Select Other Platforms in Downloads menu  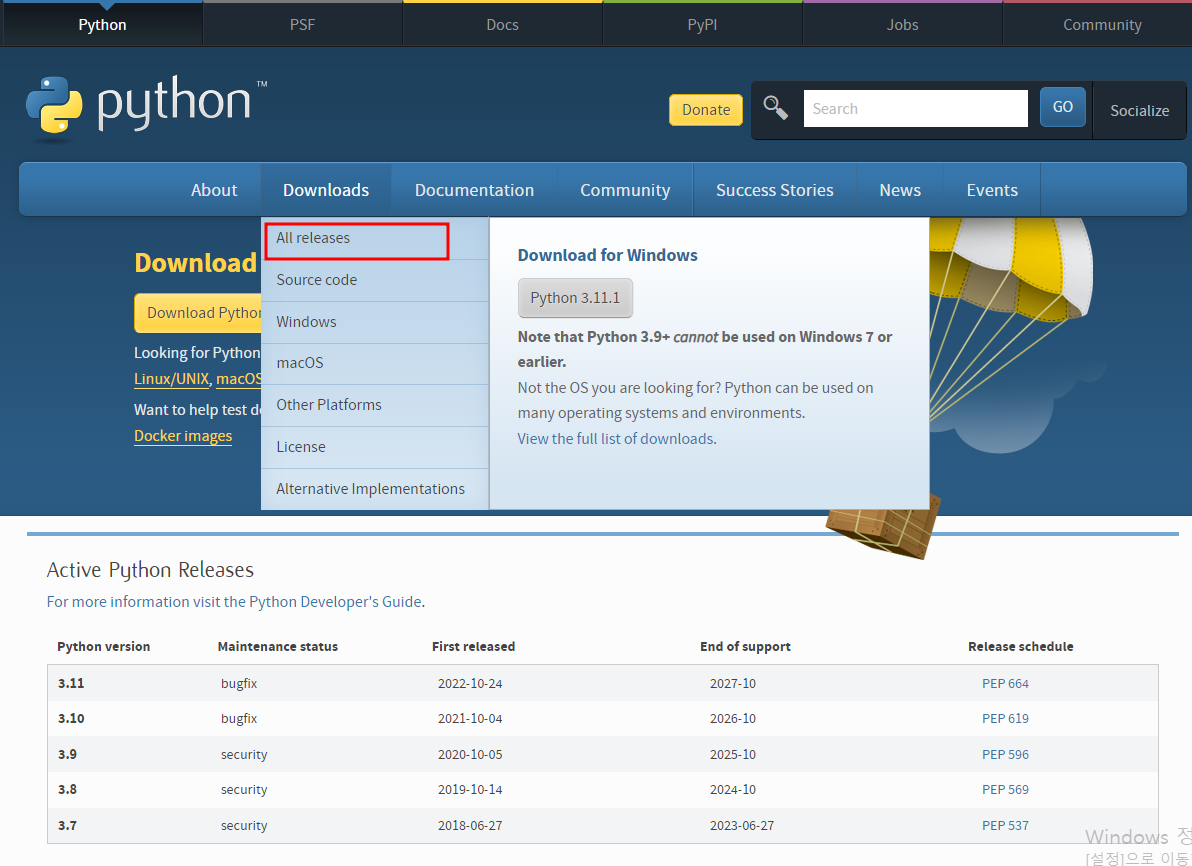[374, 404]
